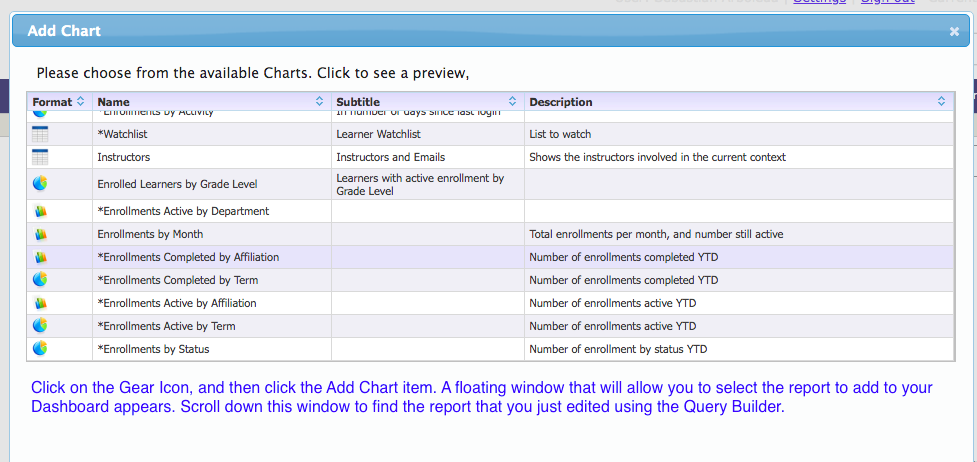The image size is (977, 462).
Task: Click bar chart icon for Enrollments Active by Affiliation
Action: (40, 303)
